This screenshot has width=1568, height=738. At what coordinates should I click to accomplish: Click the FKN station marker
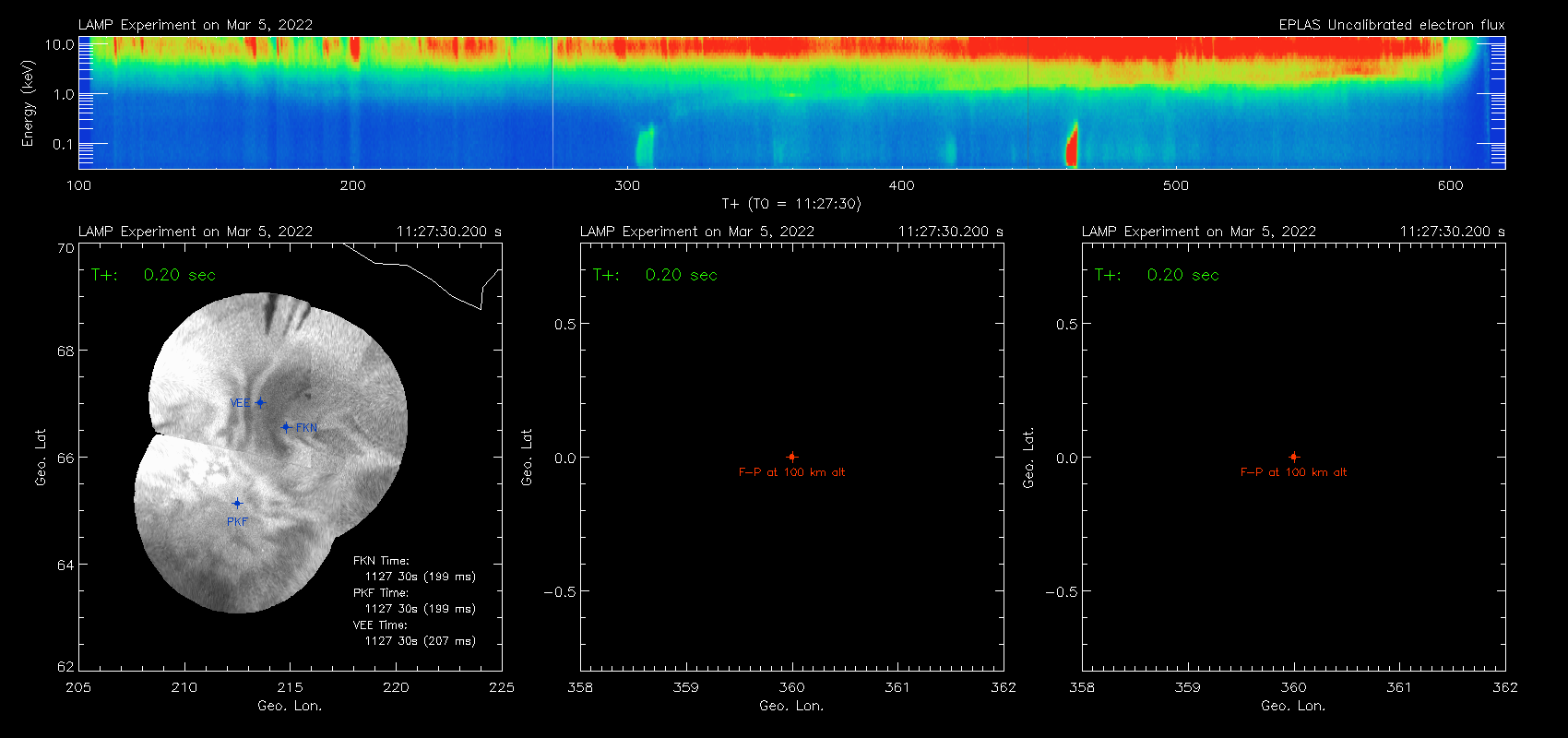point(286,427)
